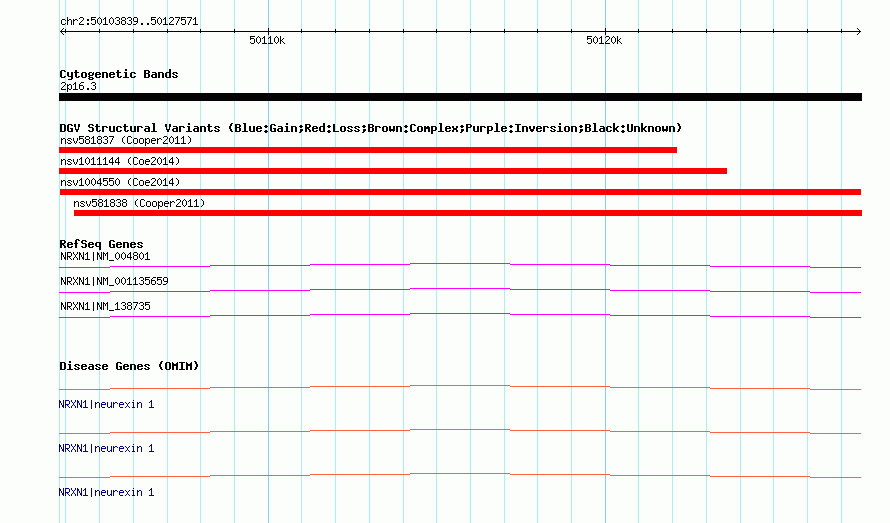Select the DGV Structural Variants track title
890x523 pixels.
click(x=371, y=128)
